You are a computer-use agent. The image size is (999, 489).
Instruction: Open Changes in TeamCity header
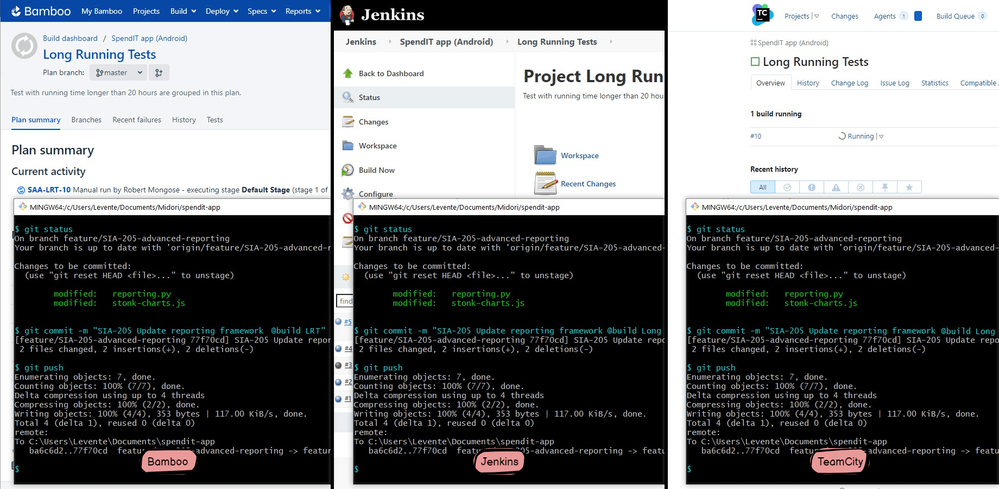[844, 16]
